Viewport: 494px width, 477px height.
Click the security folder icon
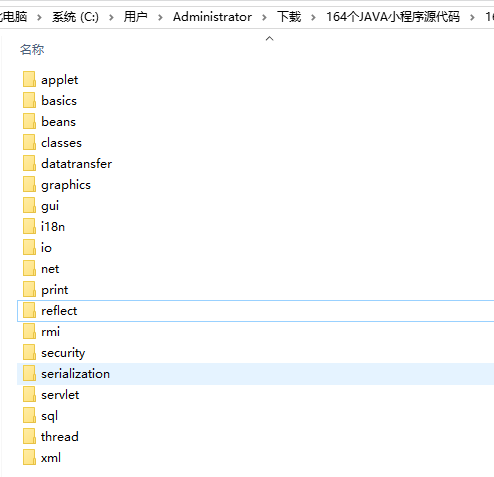pyautogui.click(x=29, y=353)
